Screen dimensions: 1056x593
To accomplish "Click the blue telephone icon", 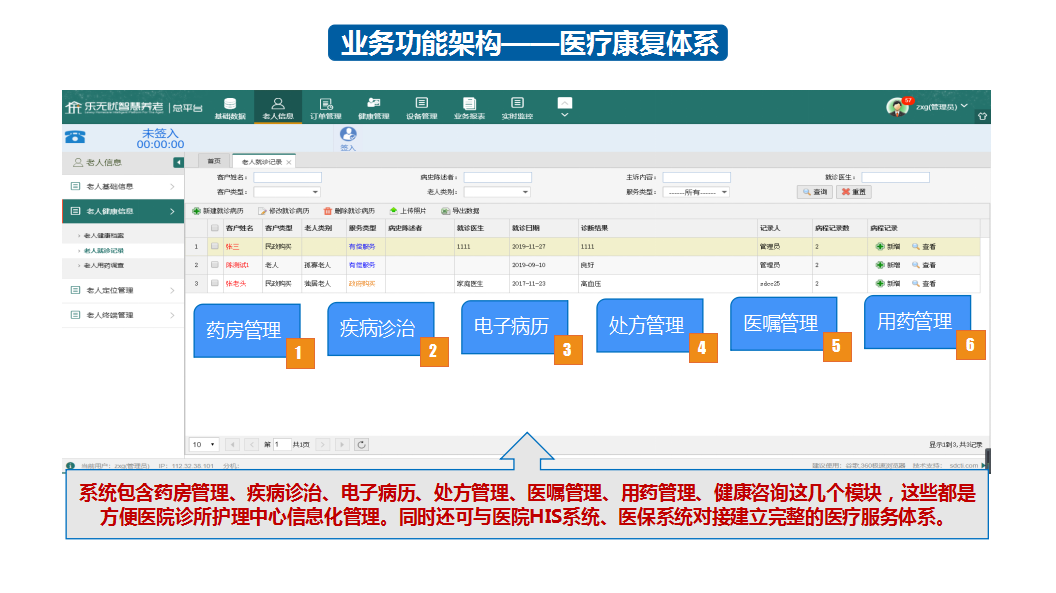I will pyautogui.click(x=75, y=137).
